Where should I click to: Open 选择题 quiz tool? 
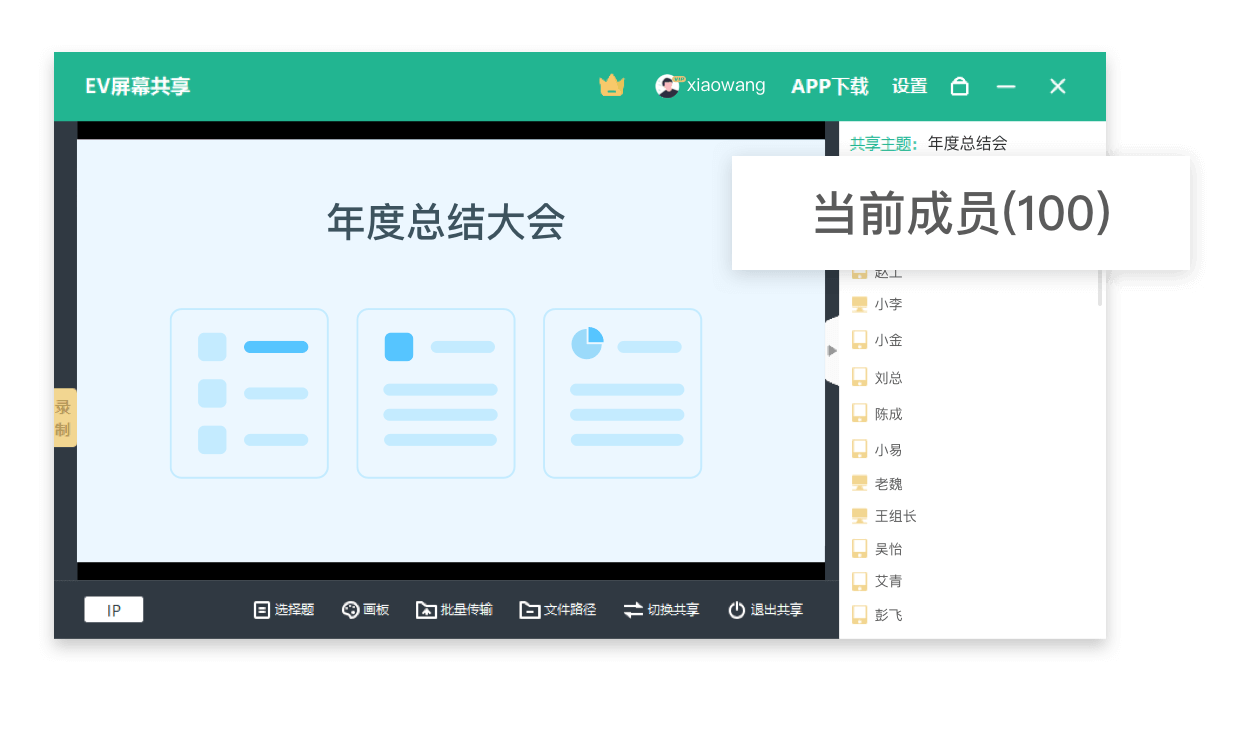tap(284, 610)
